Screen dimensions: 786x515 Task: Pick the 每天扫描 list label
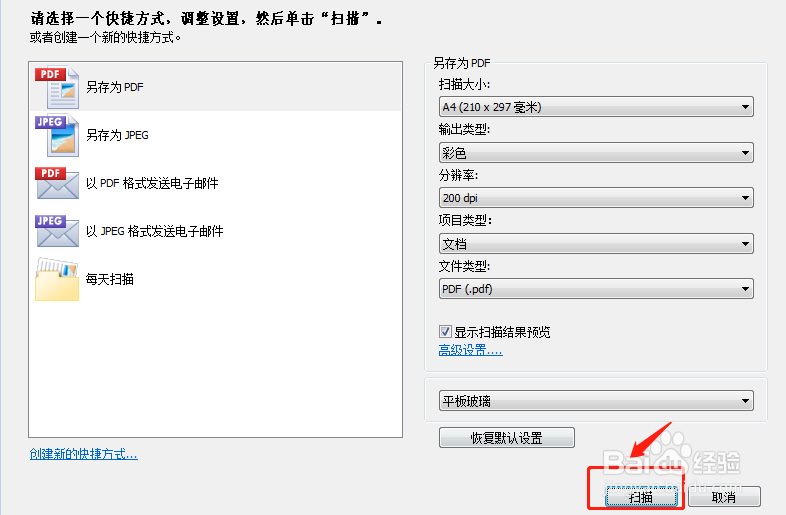click(110, 279)
